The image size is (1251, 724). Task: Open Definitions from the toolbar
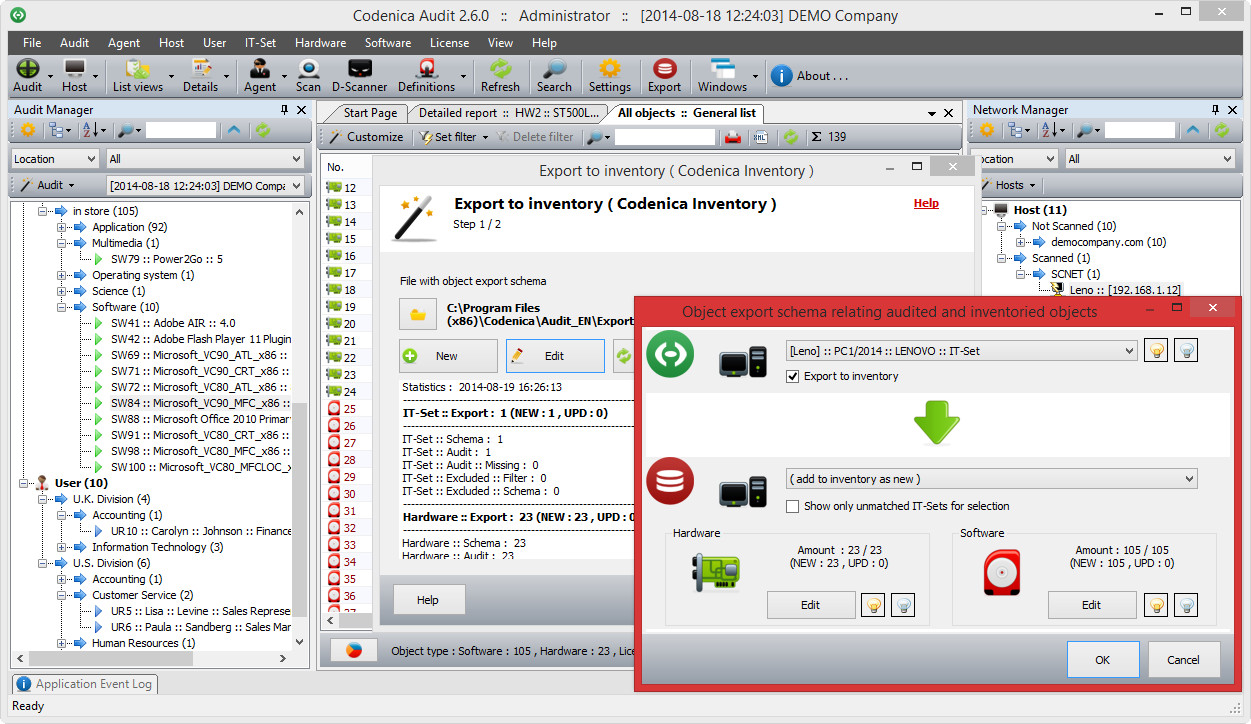pyautogui.click(x=427, y=69)
